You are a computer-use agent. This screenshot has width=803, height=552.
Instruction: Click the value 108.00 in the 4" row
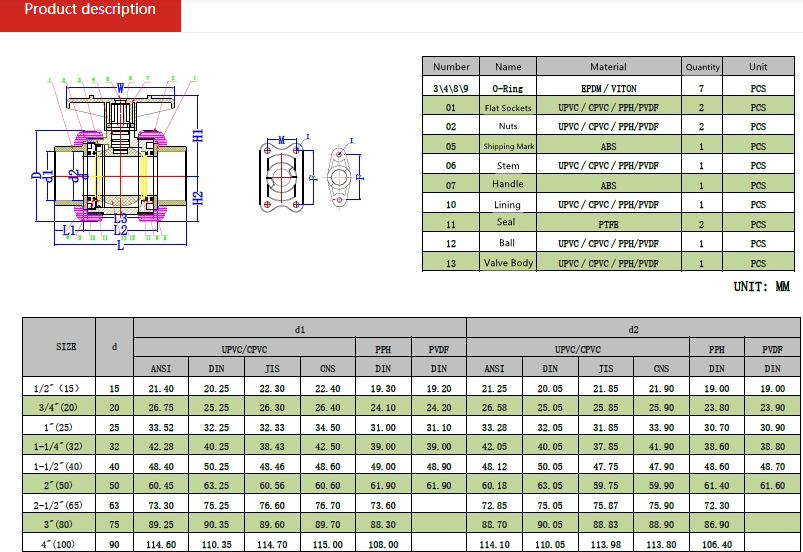(383, 544)
